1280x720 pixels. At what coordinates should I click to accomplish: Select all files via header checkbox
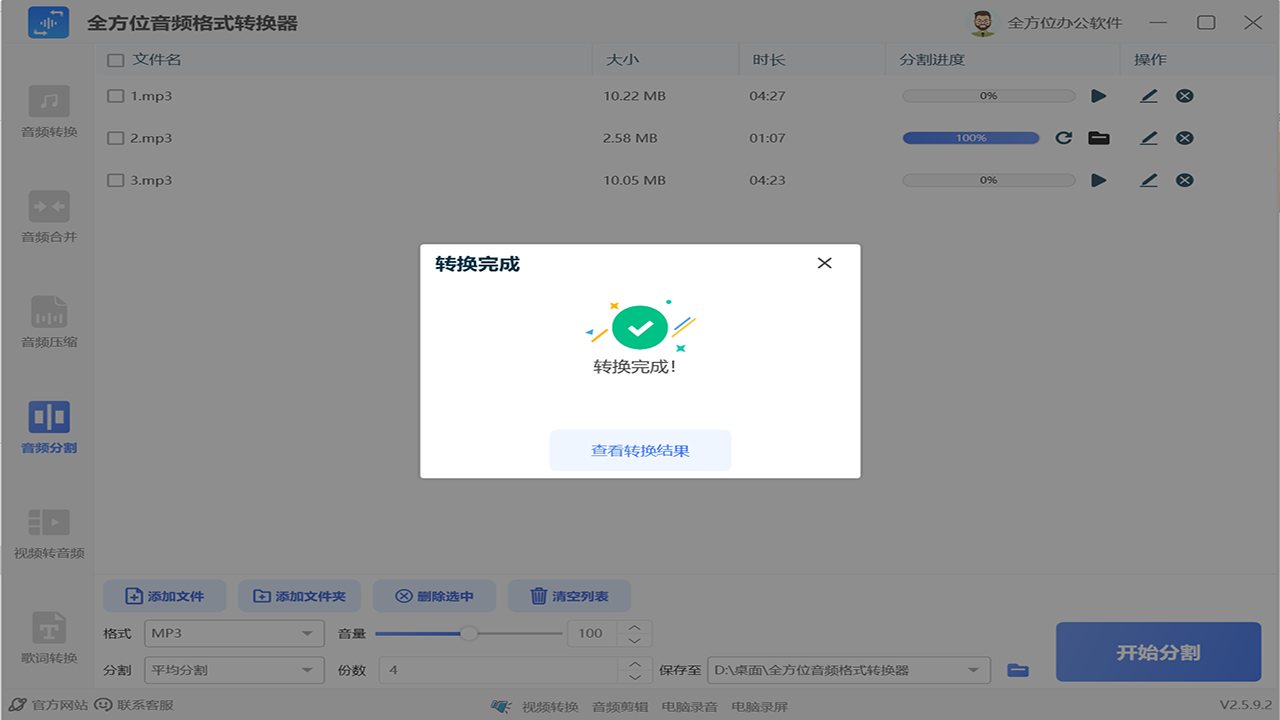tap(114, 60)
